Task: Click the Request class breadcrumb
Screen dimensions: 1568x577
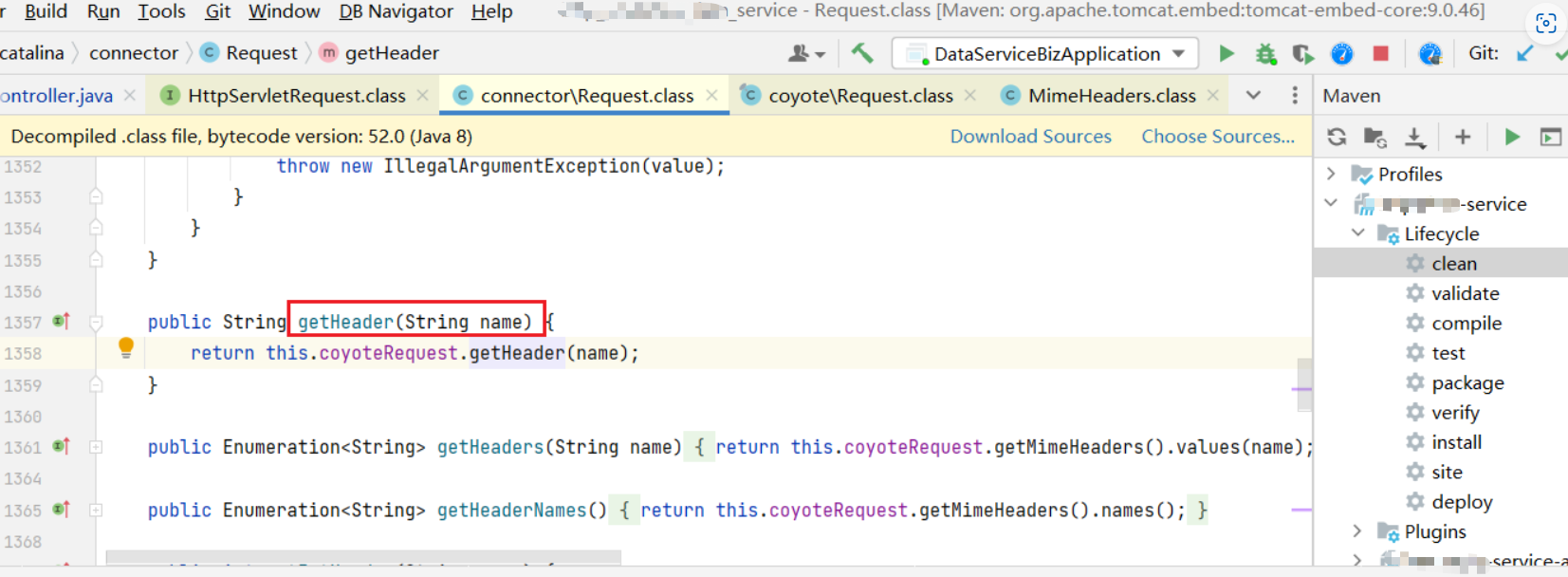Action: pos(249,53)
